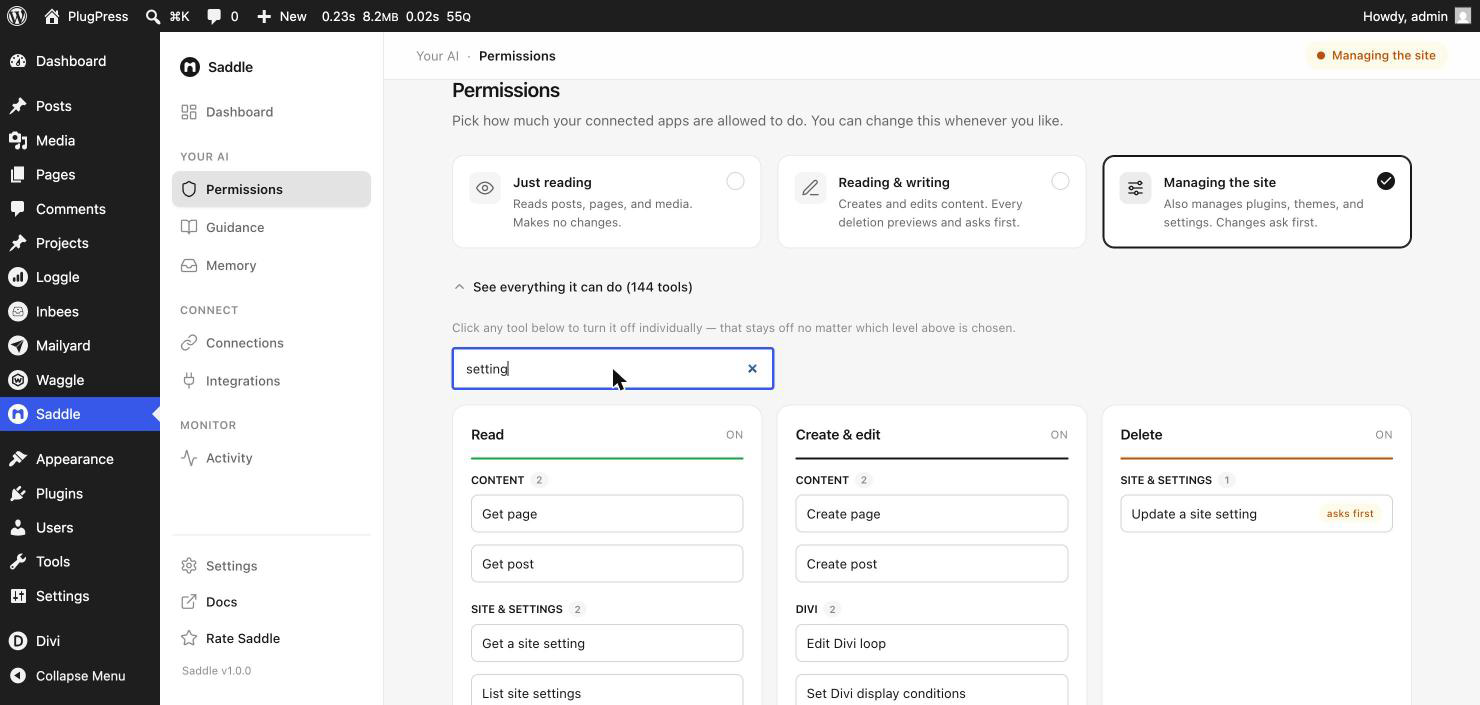Click the Dashboard grid icon in Saddle sidebar
The width and height of the screenshot is (1480, 705).
(x=189, y=112)
